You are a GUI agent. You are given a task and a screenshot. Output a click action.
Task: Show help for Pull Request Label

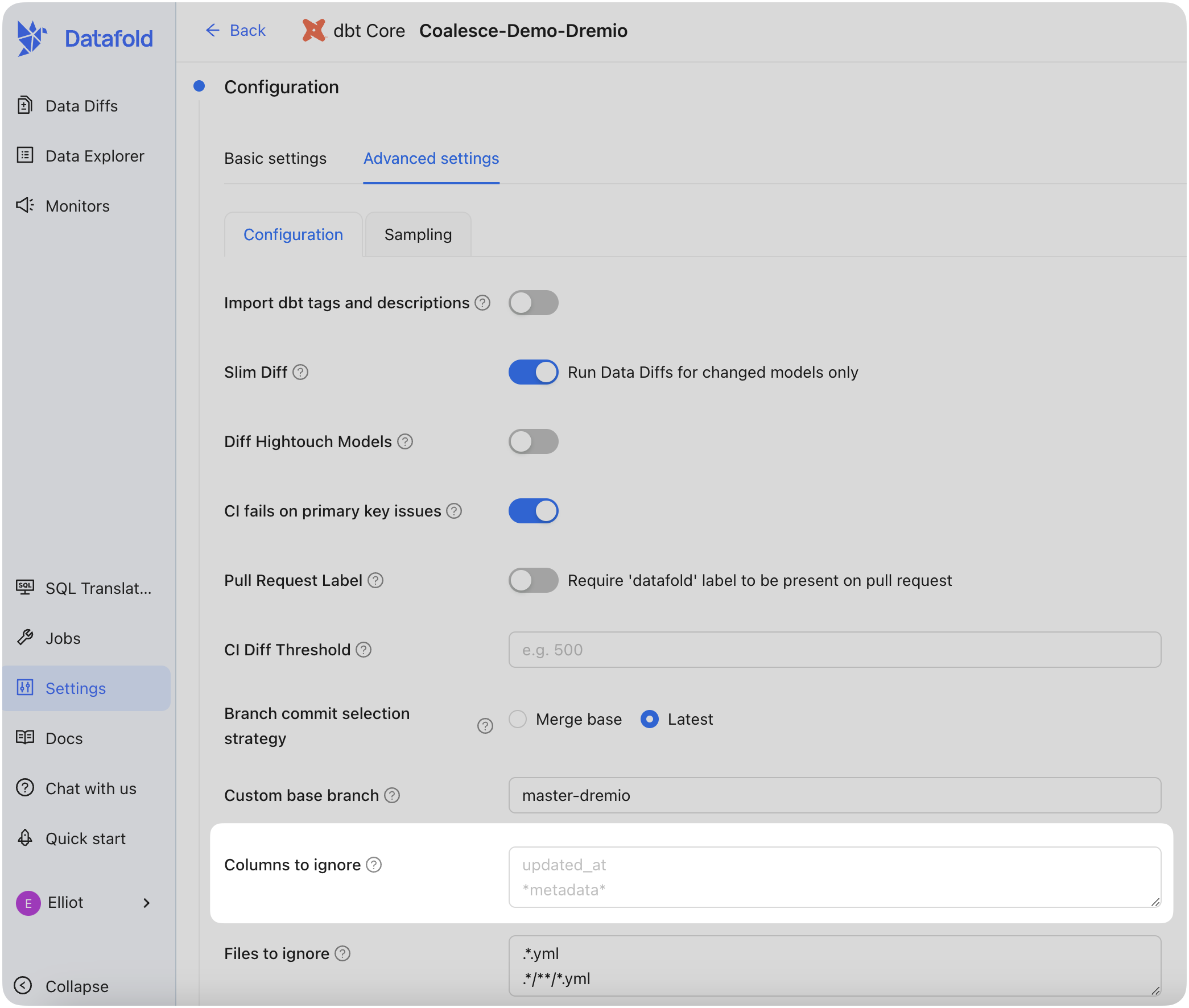coord(375,581)
